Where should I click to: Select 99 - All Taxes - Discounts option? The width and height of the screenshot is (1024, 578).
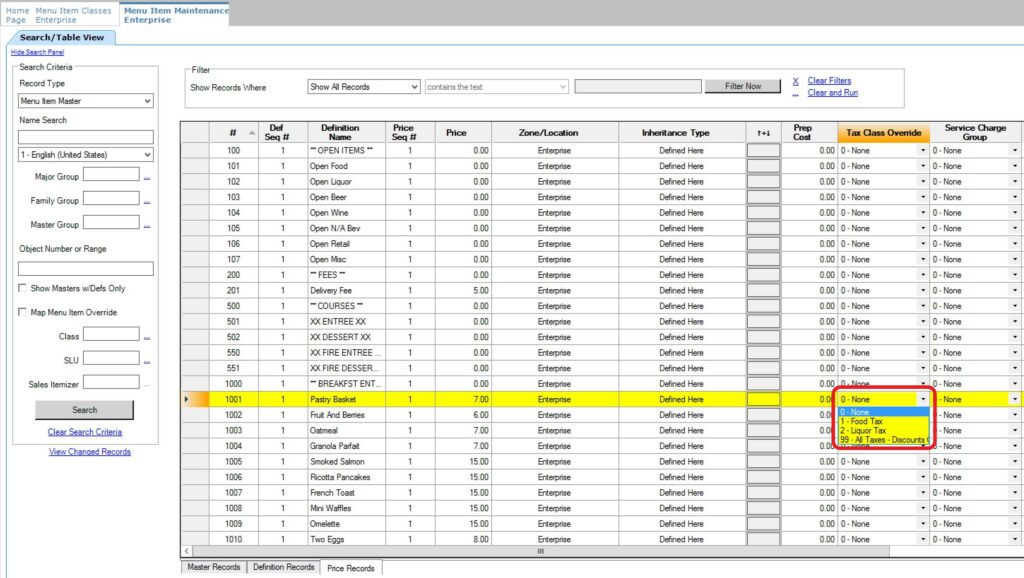(883, 440)
